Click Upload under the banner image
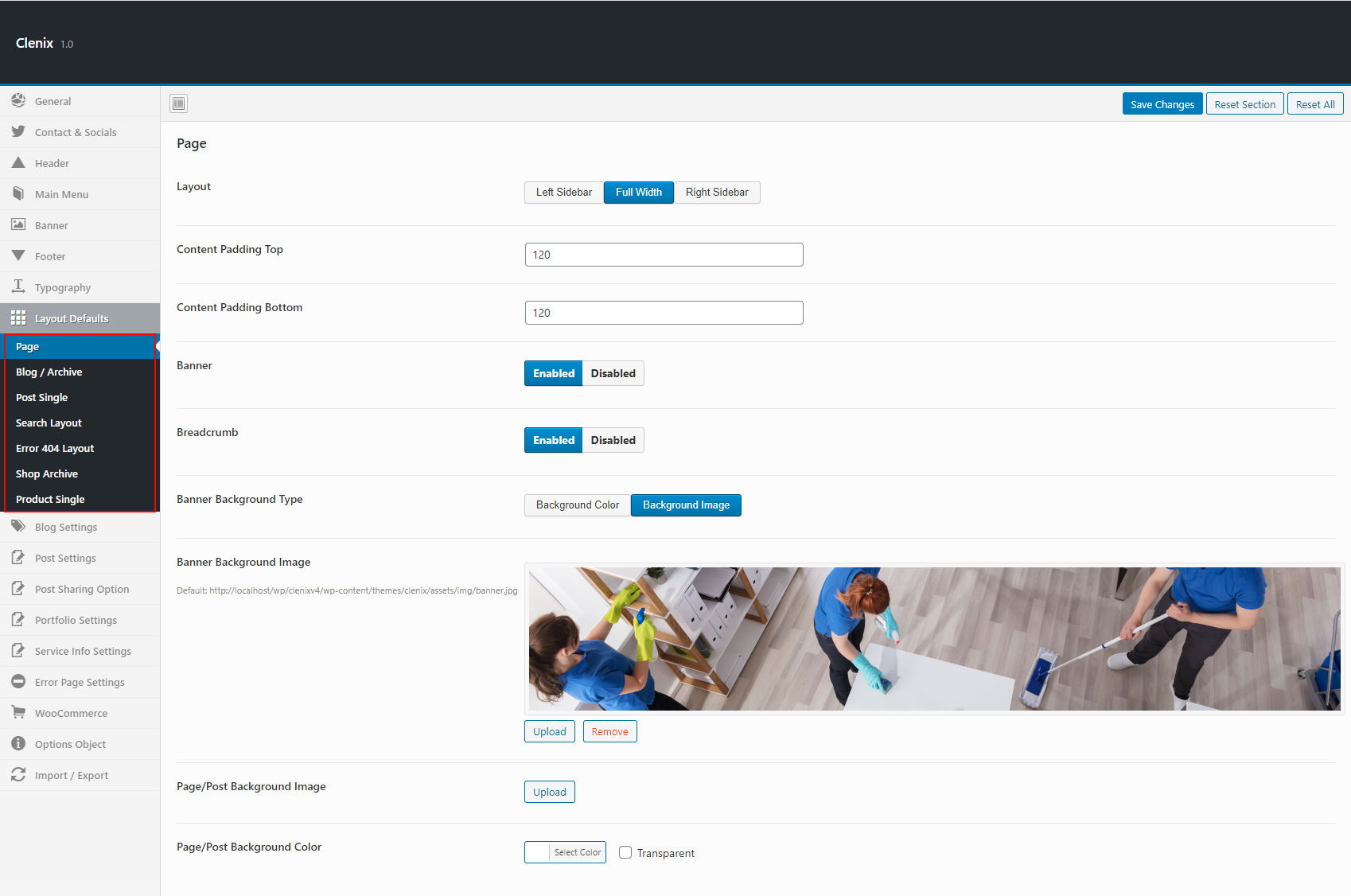The width and height of the screenshot is (1351, 896). click(550, 731)
